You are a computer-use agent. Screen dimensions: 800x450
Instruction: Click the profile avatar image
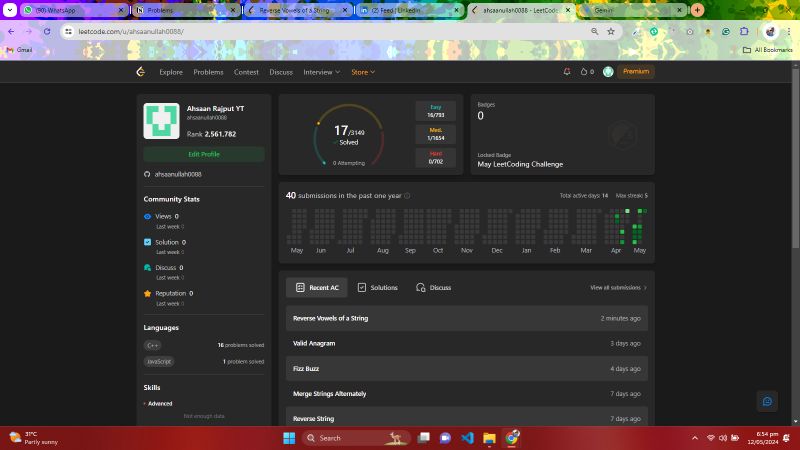[161, 121]
